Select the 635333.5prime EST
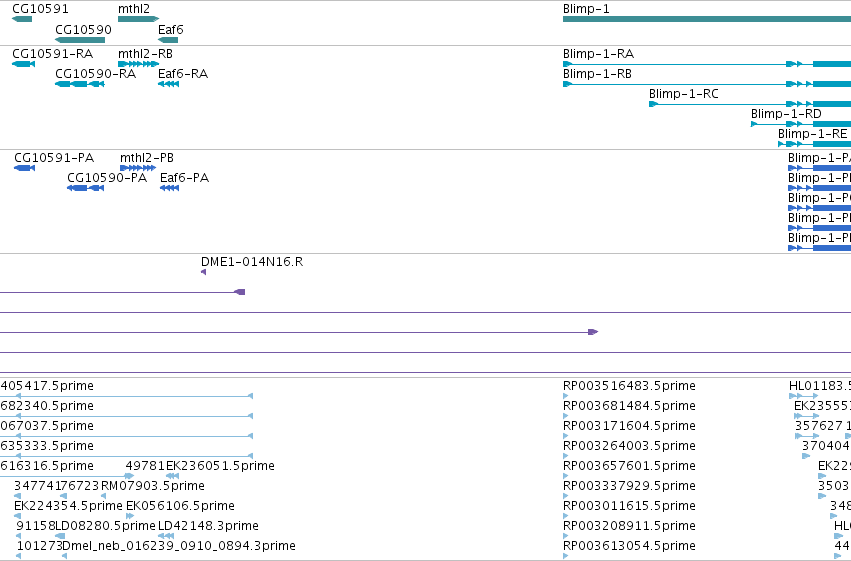Screen dimensions: 851x561 tap(126, 456)
